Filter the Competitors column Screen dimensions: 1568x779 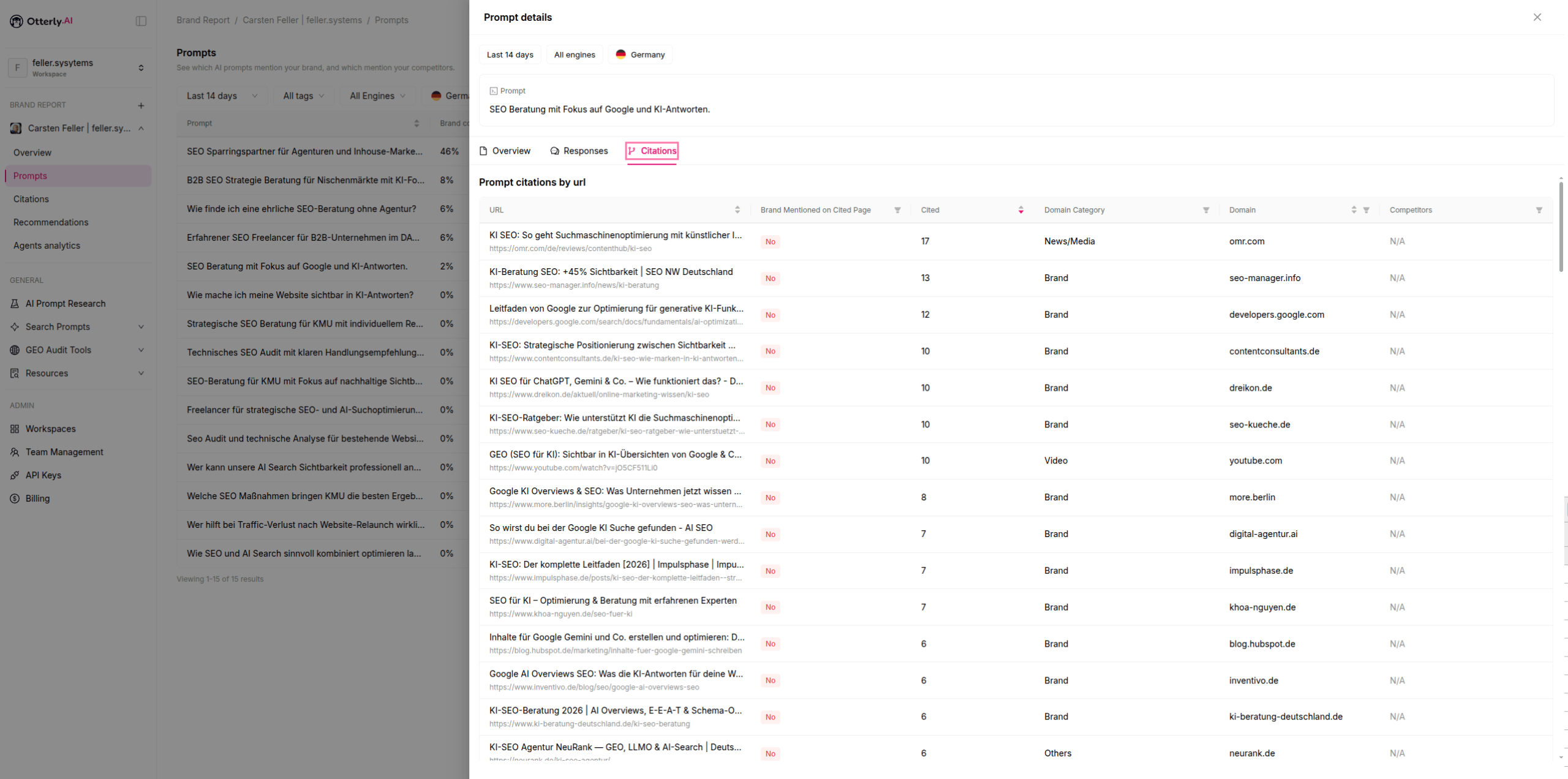[x=1539, y=210]
